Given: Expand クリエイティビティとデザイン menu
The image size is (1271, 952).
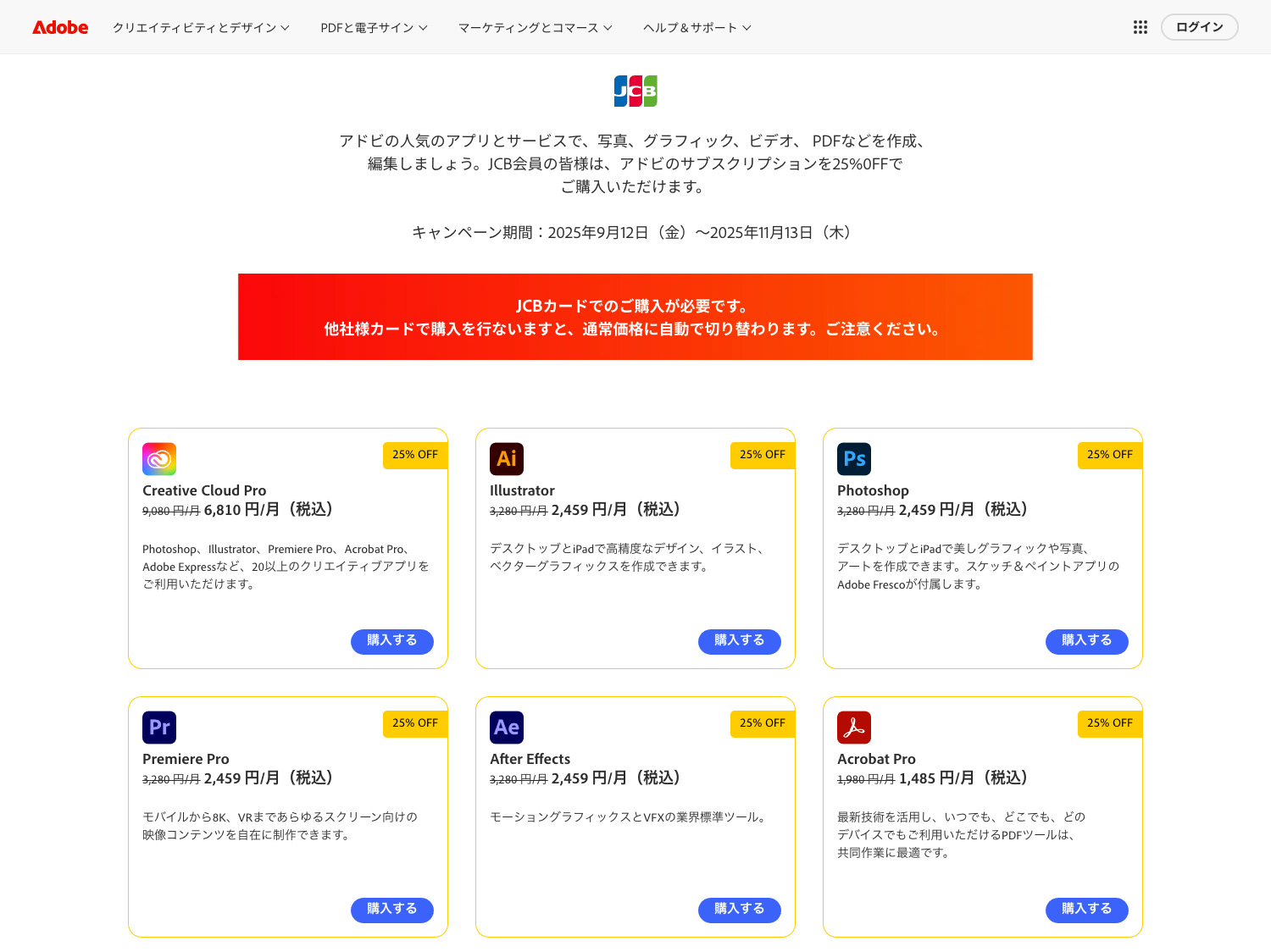Looking at the screenshot, I should point(201,28).
